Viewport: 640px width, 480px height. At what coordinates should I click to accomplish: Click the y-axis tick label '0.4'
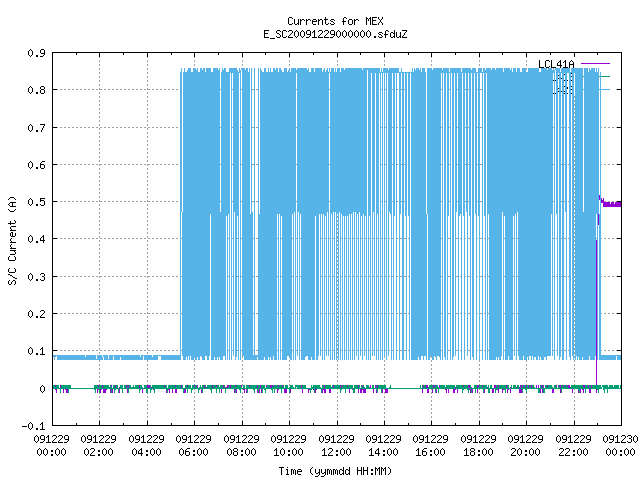(x=36, y=239)
